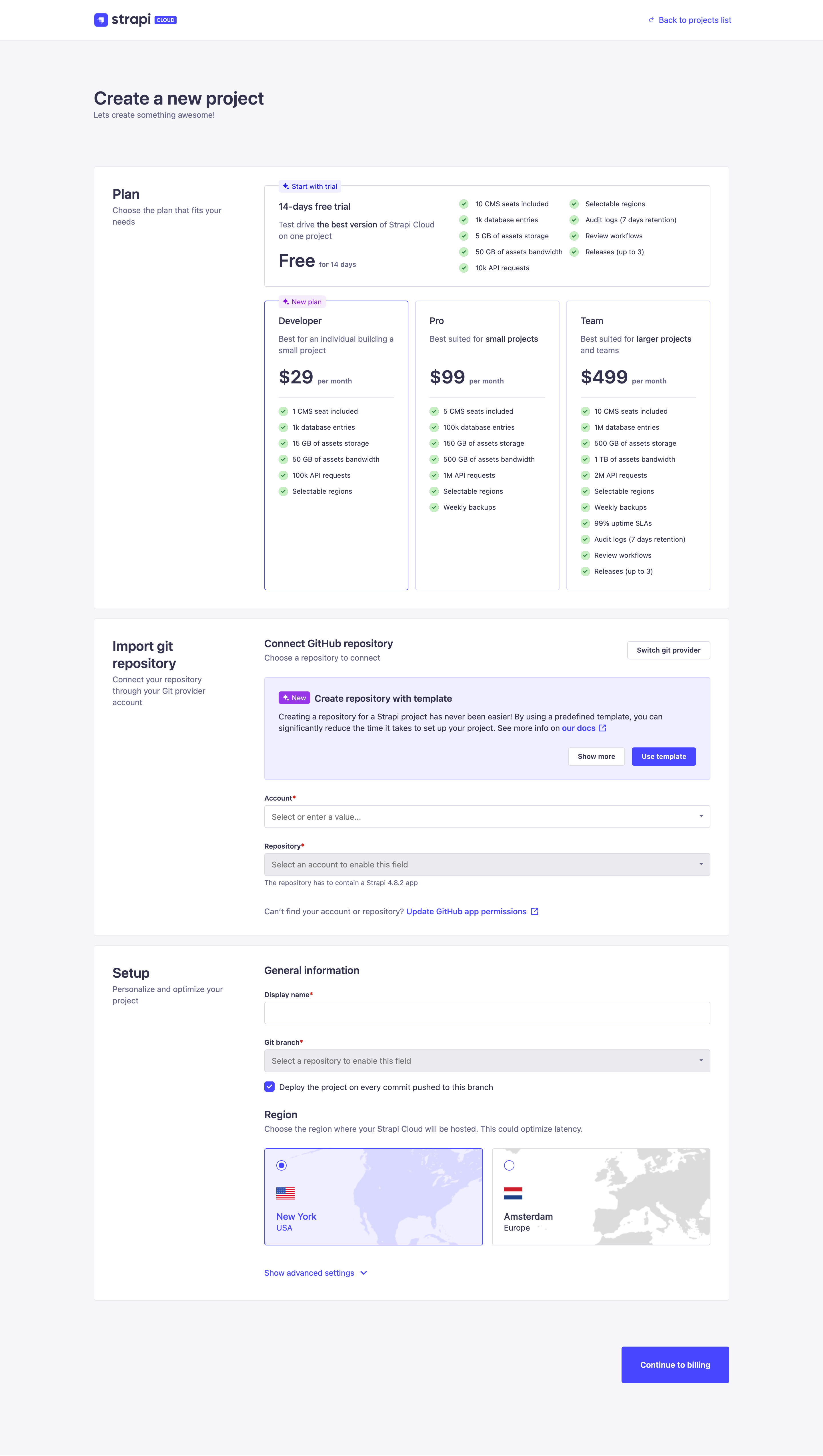823x1456 pixels.
Task: Select the Amsterdam region radio button
Action: click(x=509, y=1165)
